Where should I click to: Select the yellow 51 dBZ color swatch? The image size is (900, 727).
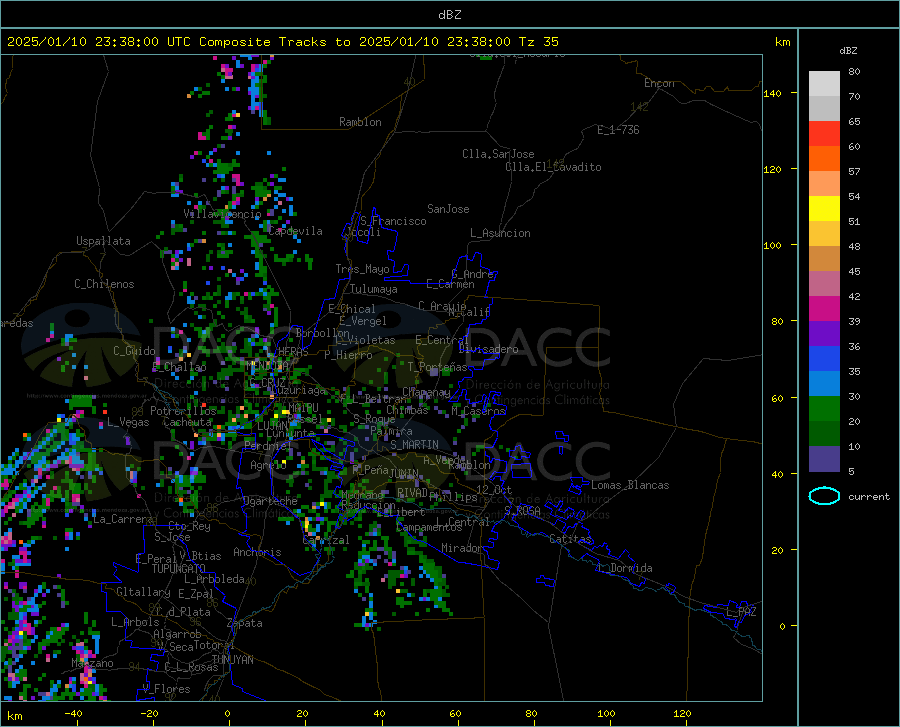click(x=824, y=209)
